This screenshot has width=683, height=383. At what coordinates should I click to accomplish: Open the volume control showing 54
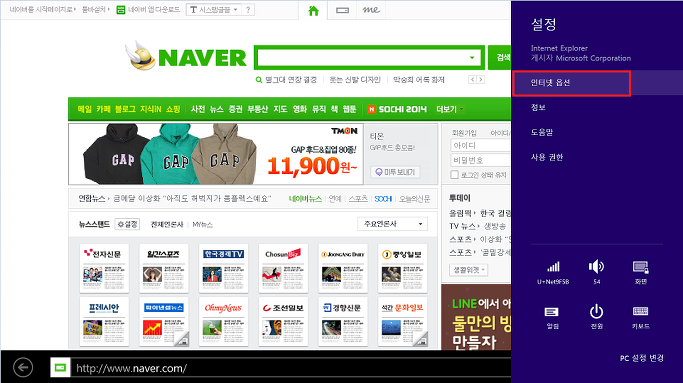click(x=596, y=272)
